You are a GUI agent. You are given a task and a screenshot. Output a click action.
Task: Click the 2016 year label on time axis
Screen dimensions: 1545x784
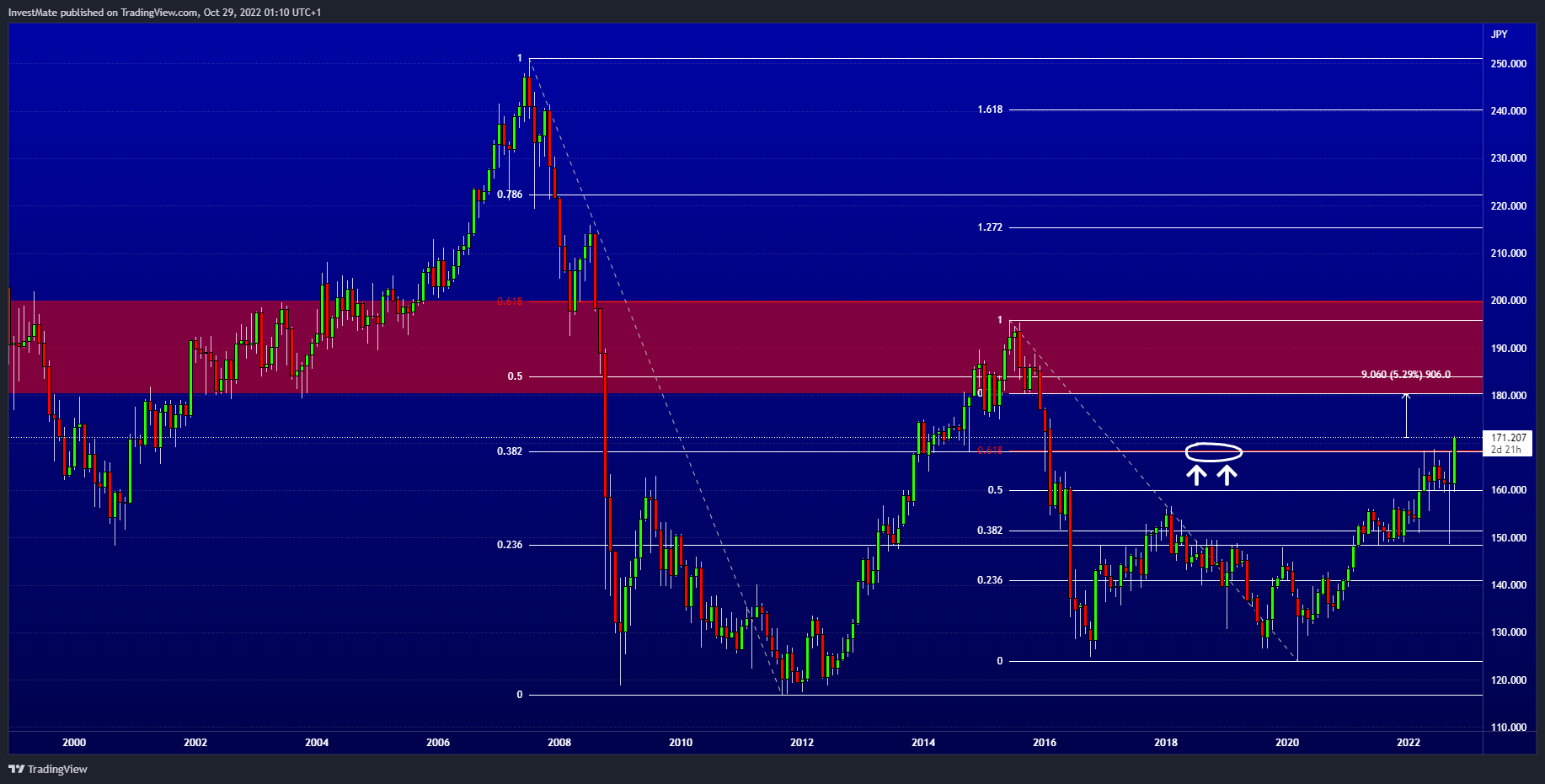1045,743
